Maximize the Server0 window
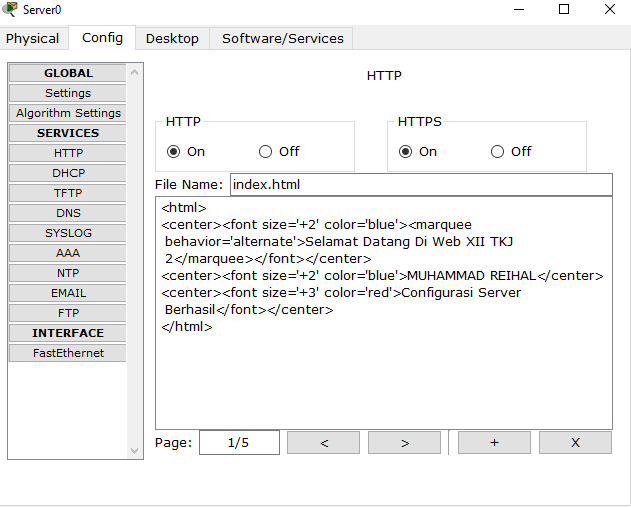Screen dimensions: 631x507 point(564,9)
